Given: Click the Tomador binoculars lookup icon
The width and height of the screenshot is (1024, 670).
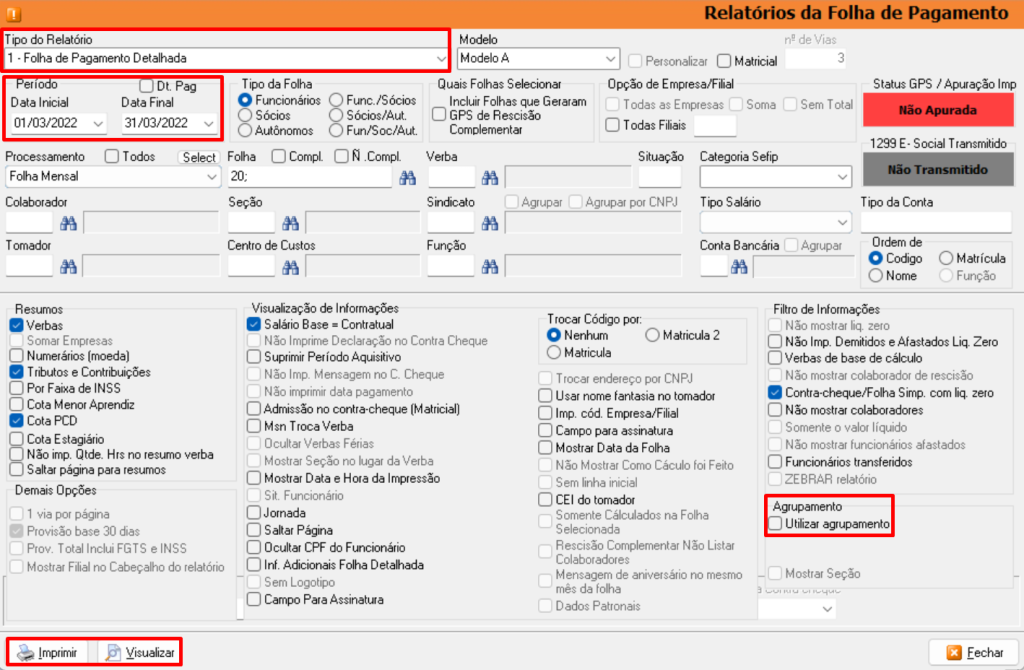Looking at the screenshot, I should [x=68, y=266].
